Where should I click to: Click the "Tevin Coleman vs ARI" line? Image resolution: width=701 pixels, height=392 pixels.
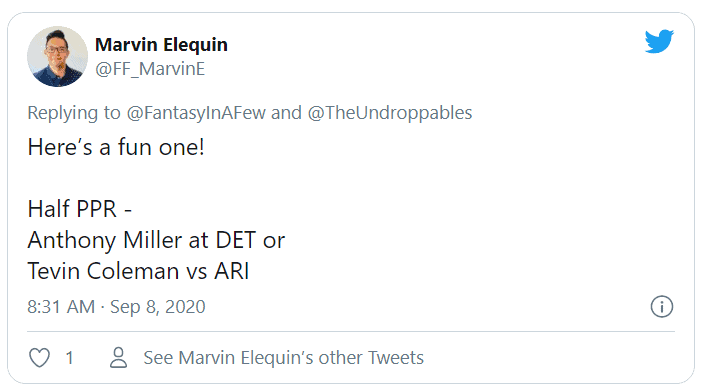[139, 271]
